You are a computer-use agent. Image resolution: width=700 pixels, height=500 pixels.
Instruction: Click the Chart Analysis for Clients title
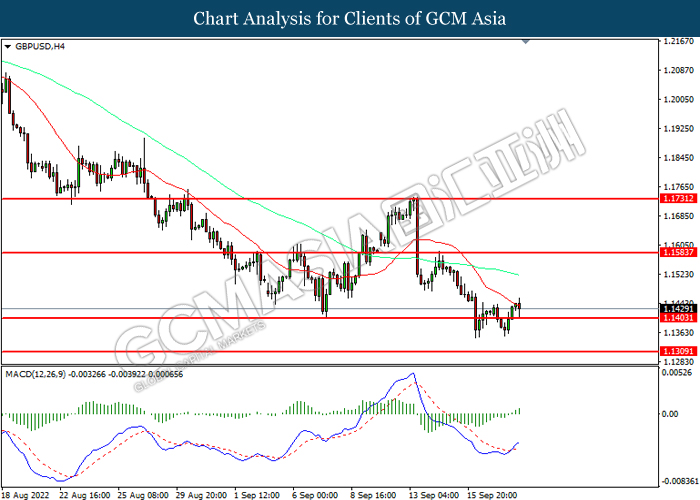click(350, 18)
